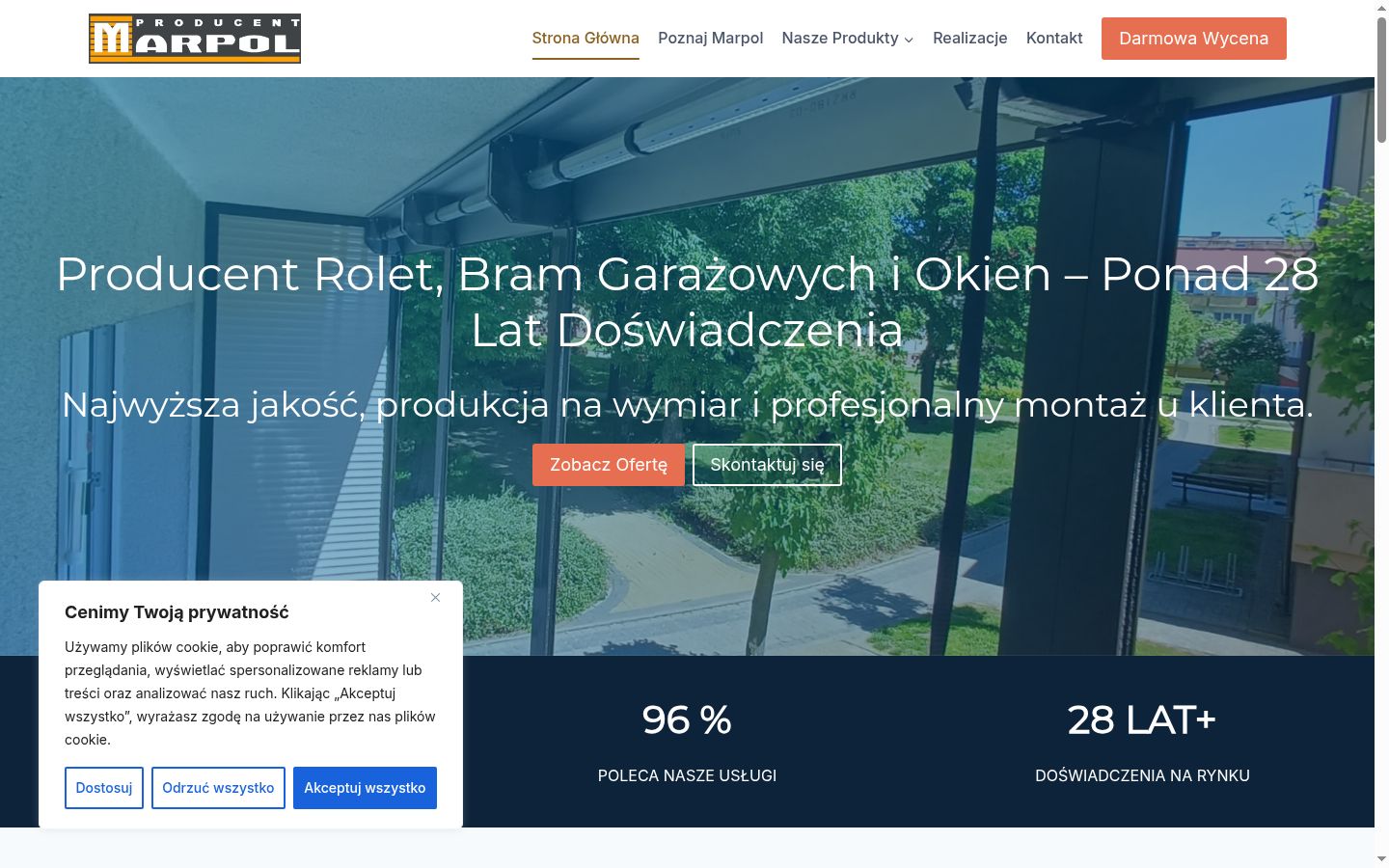The width and height of the screenshot is (1389, 868).
Task: Click the POLECA NASZE USŁUGI label
Action: click(x=687, y=775)
